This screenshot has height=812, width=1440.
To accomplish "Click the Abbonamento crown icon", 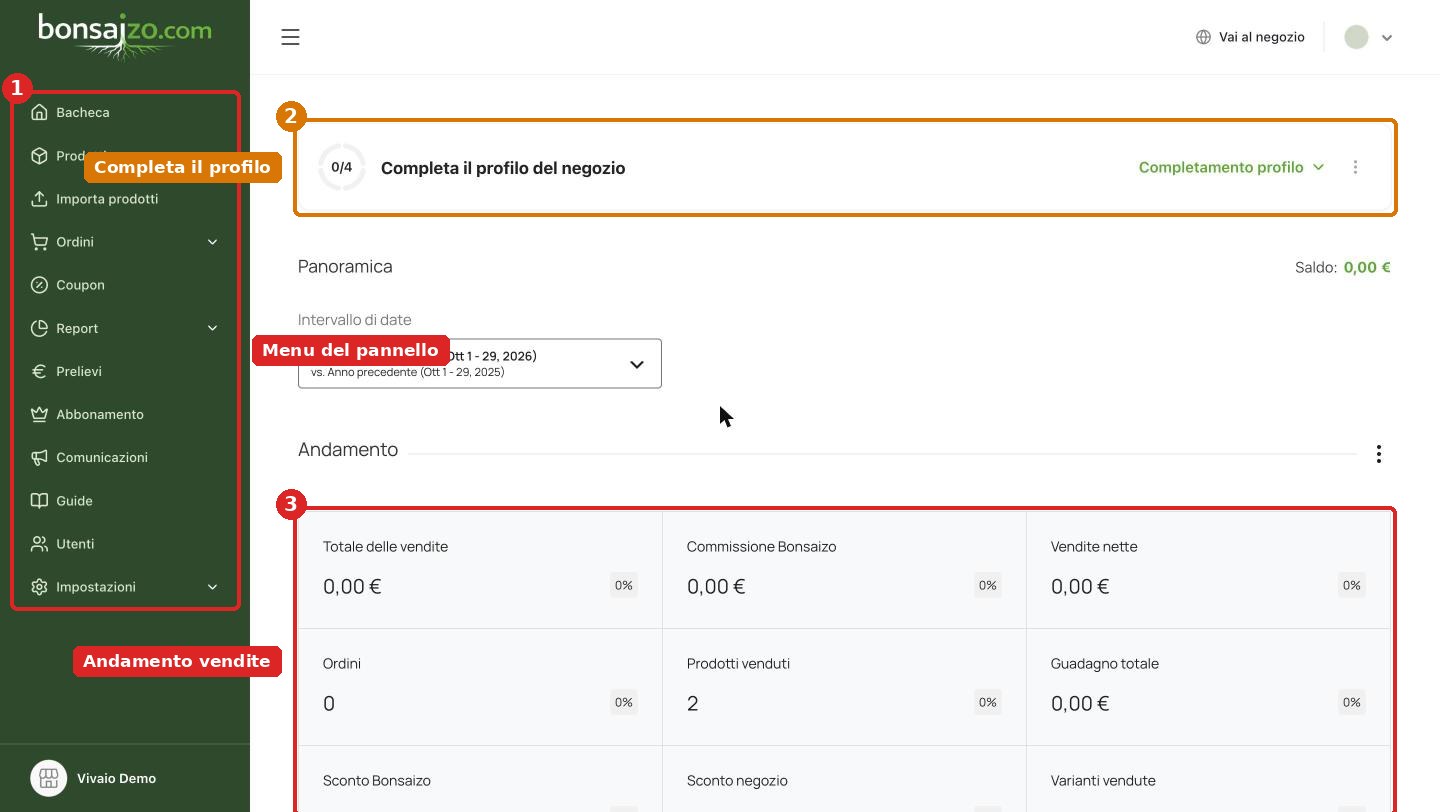I will pos(39,414).
